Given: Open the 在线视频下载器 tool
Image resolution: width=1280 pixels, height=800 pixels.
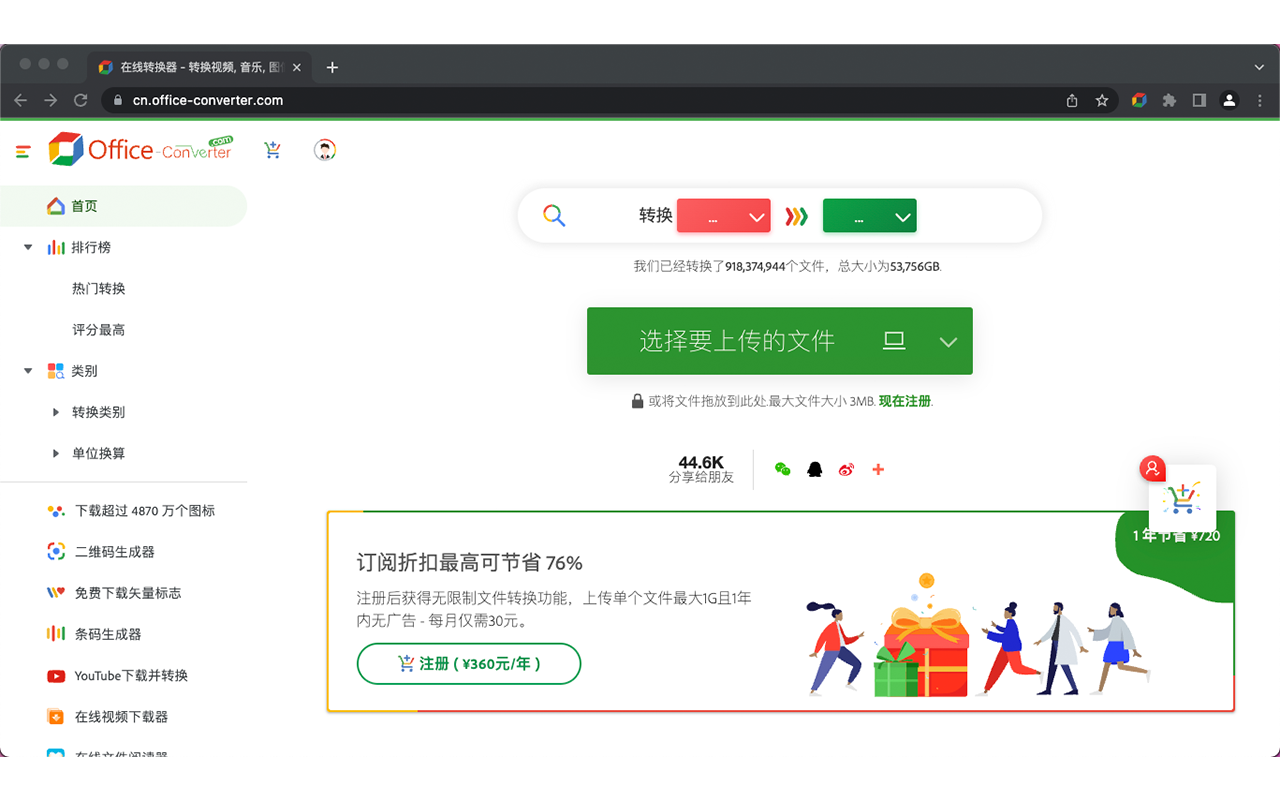Looking at the screenshot, I should (122, 716).
